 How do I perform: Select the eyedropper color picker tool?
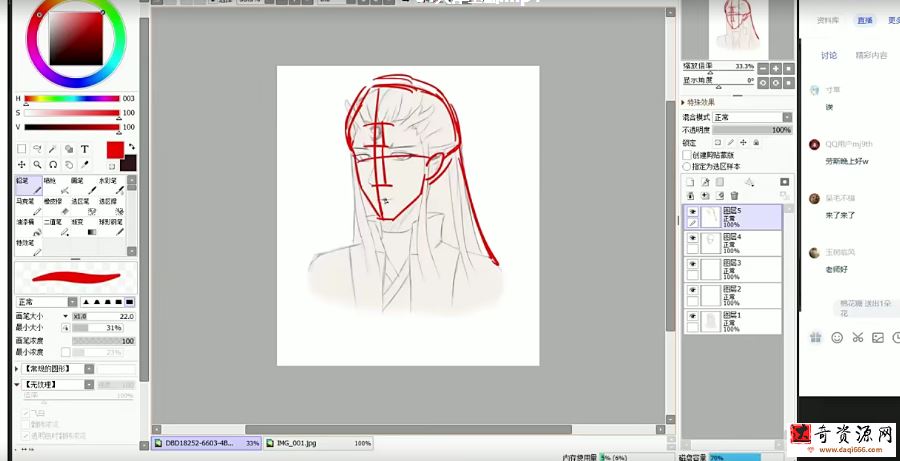[x=84, y=165]
